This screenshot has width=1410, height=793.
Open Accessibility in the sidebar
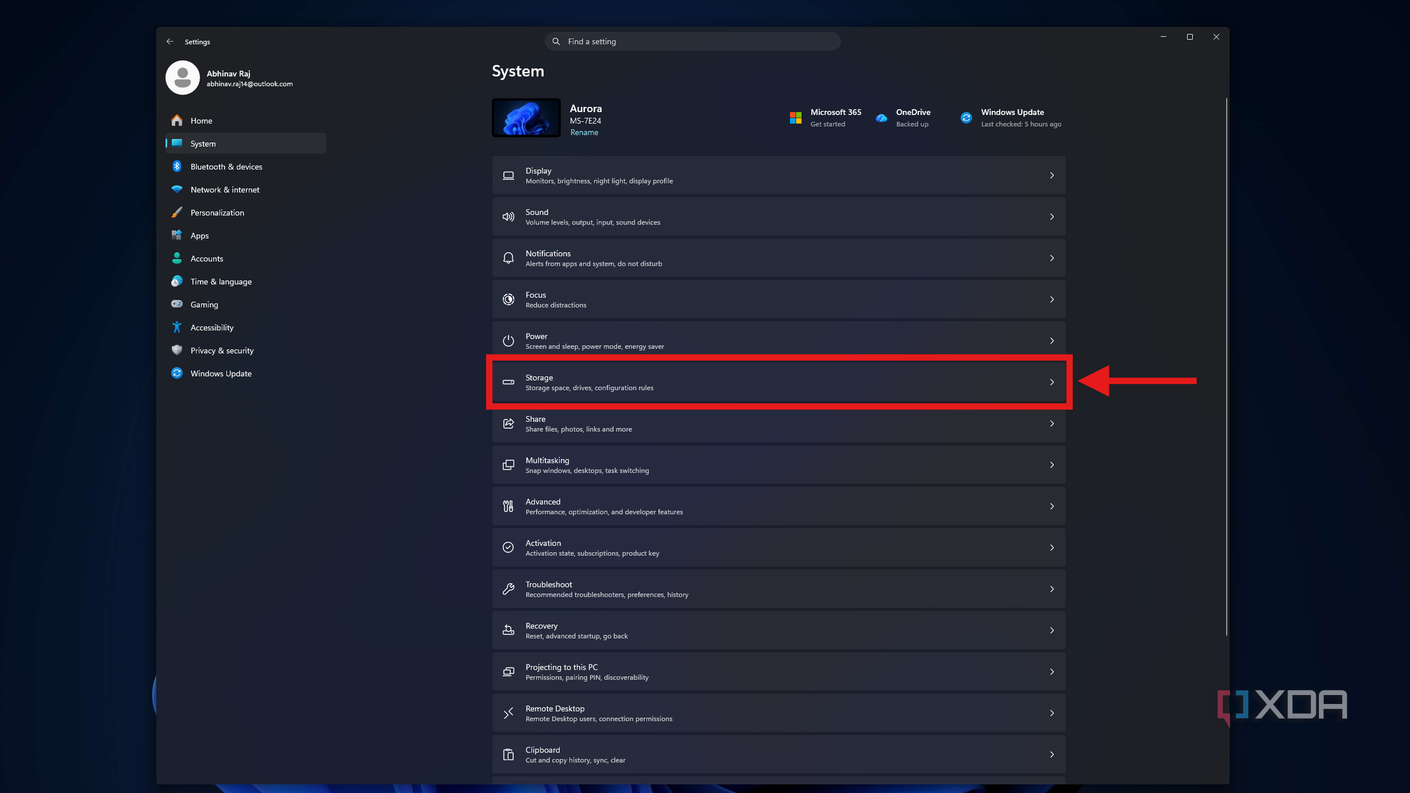coord(246,328)
